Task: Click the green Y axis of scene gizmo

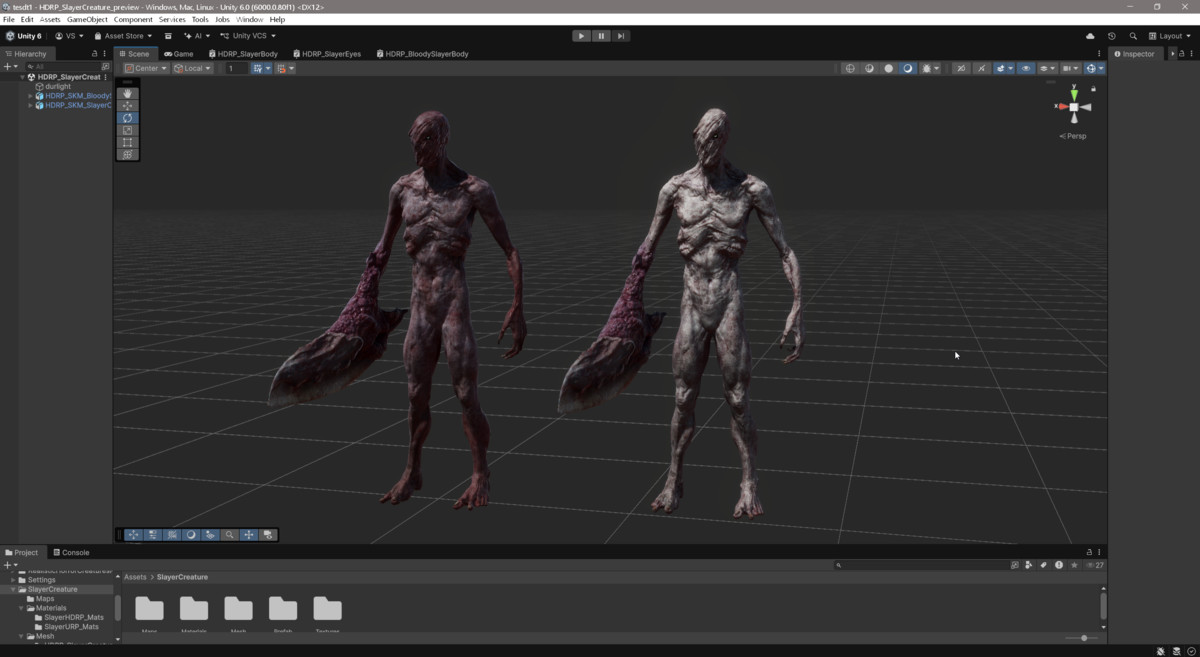Action: coord(1074,94)
